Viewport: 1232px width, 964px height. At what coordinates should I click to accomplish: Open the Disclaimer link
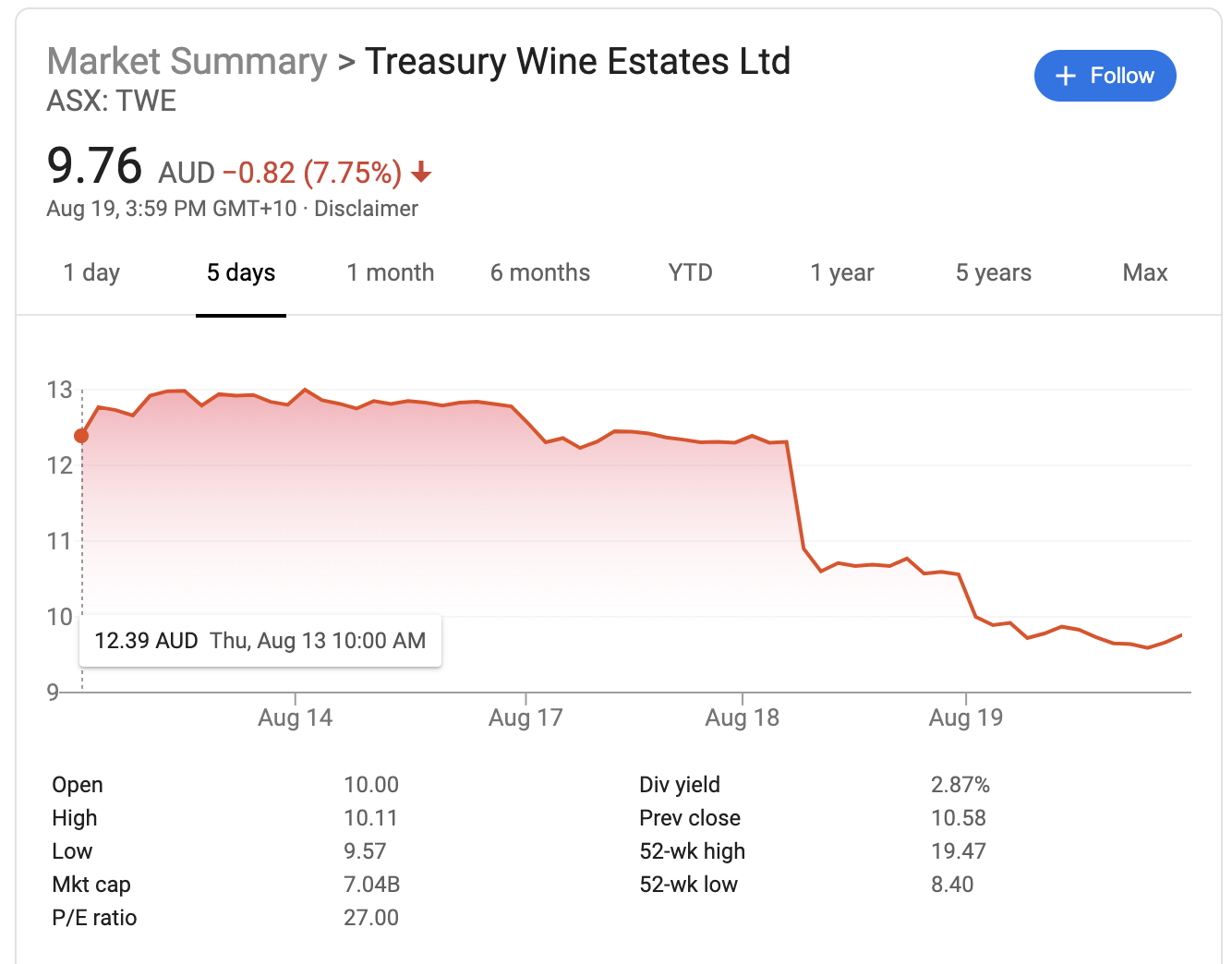point(366,209)
